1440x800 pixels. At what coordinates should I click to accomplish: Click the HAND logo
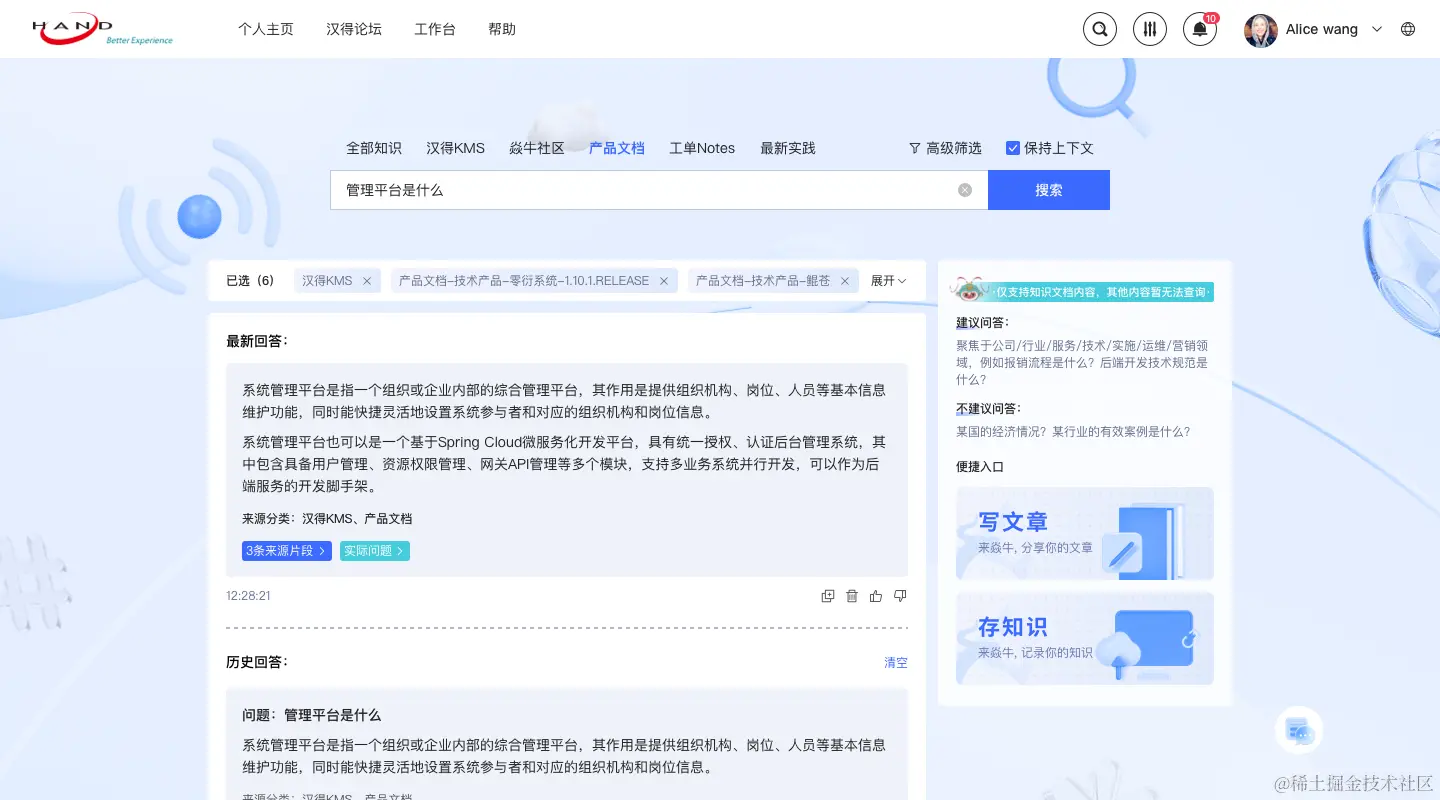click(x=102, y=30)
